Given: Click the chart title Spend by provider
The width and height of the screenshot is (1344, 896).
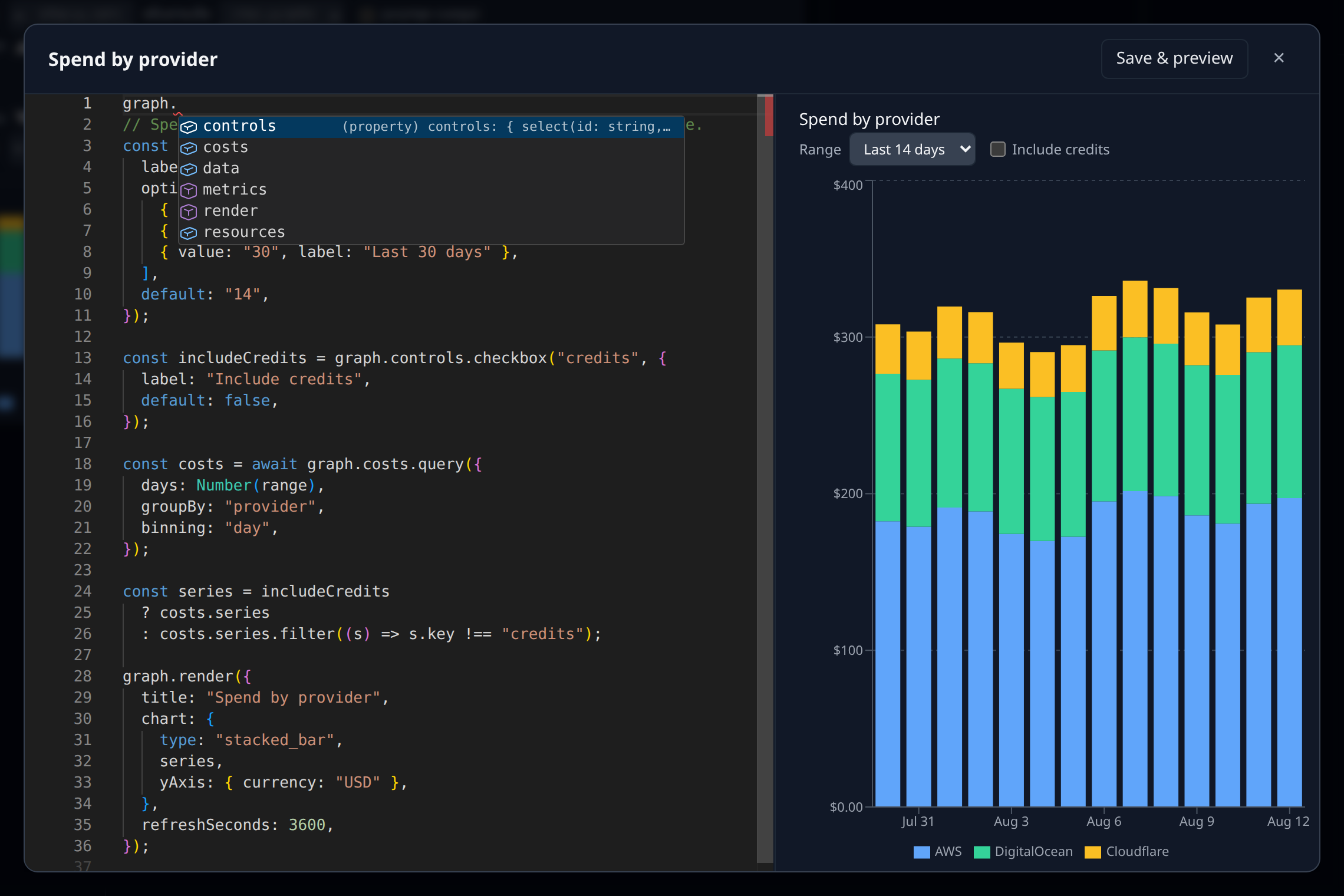Looking at the screenshot, I should tap(869, 119).
